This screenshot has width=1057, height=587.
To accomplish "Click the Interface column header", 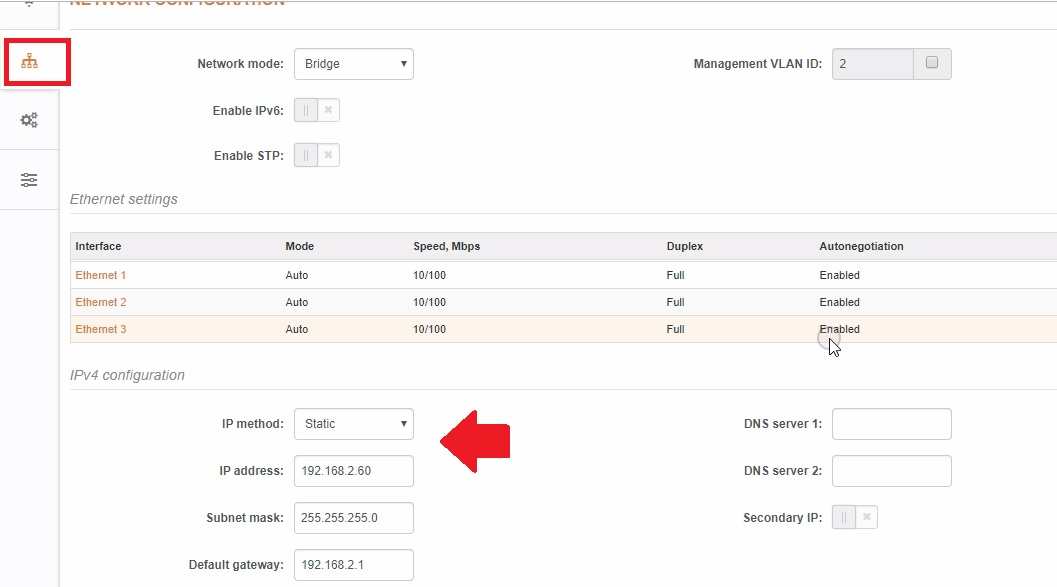I will [98, 246].
